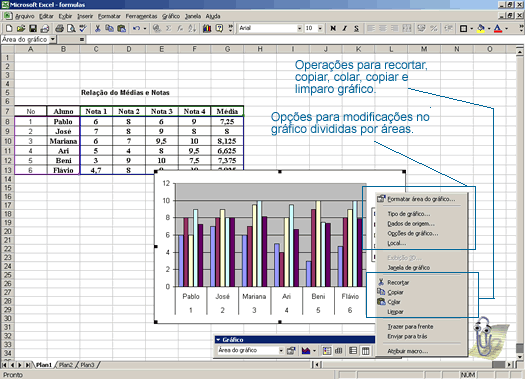Run the spelling check toolbar icon

pyautogui.click(x=83, y=28)
